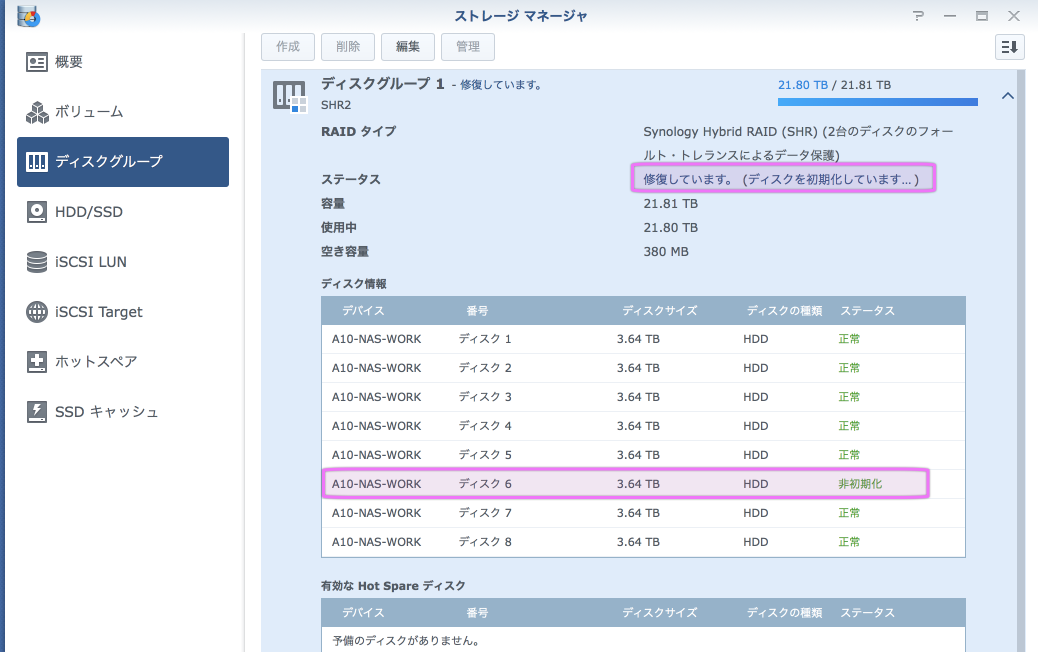Click the ホットスペア plus icon

click(37, 362)
